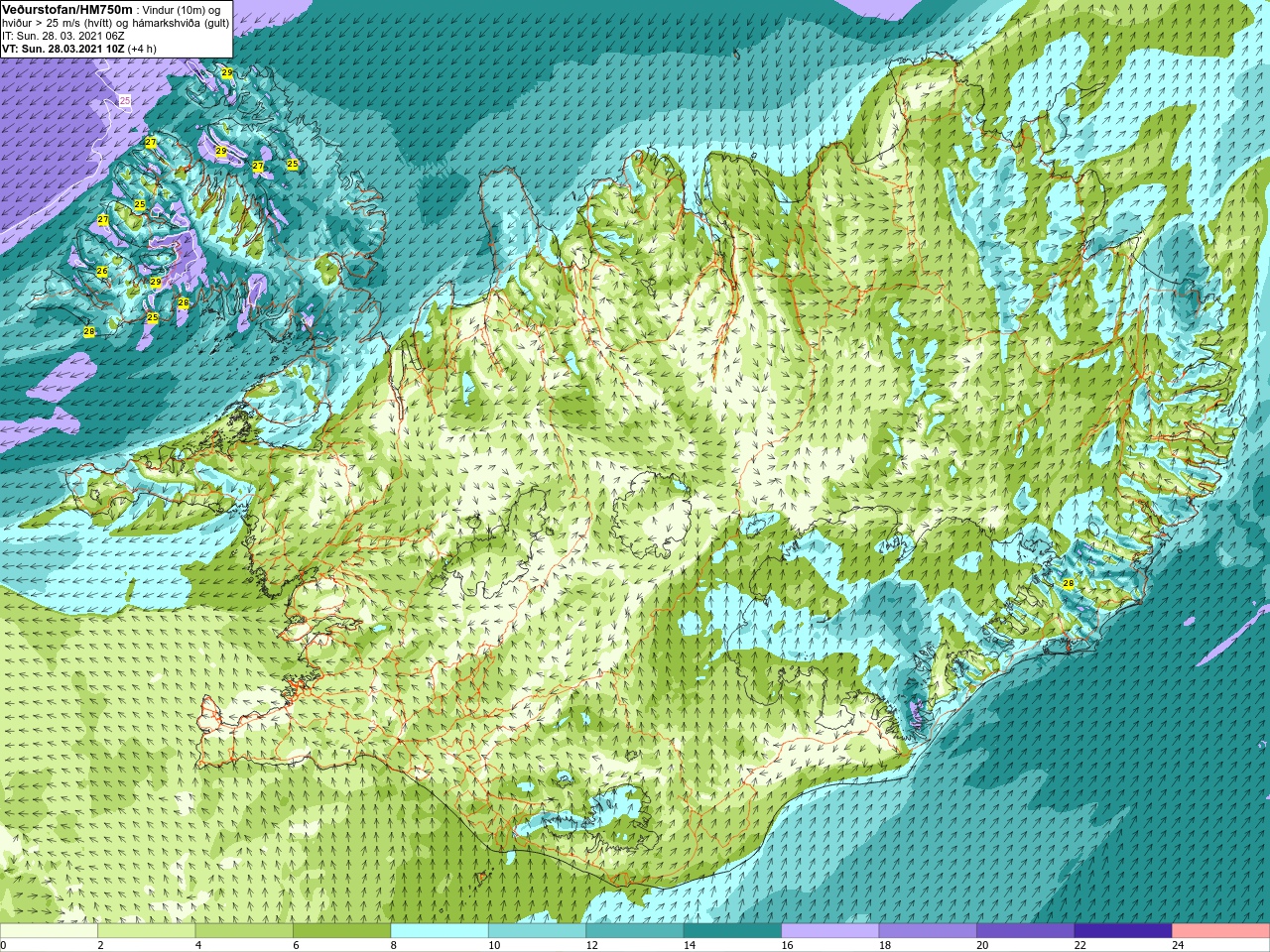This screenshot has width=1270, height=952.
Task: Click scale tick label 24
Action: point(1178,945)
